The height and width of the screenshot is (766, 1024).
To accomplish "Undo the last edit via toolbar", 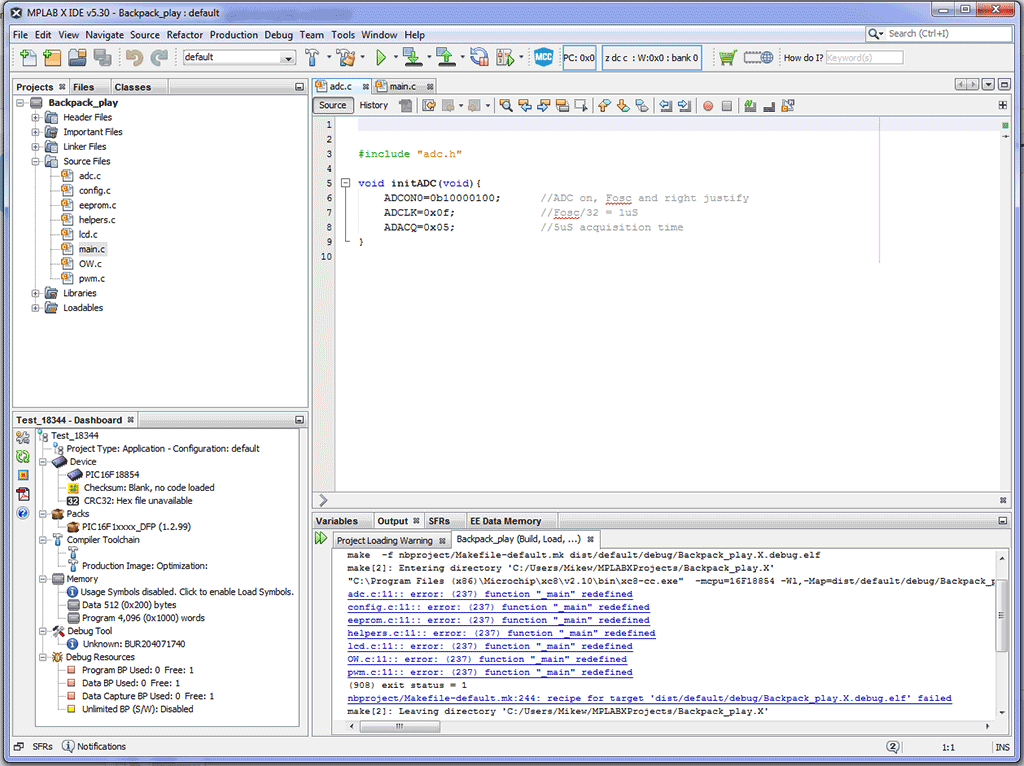I will [135, 57].
